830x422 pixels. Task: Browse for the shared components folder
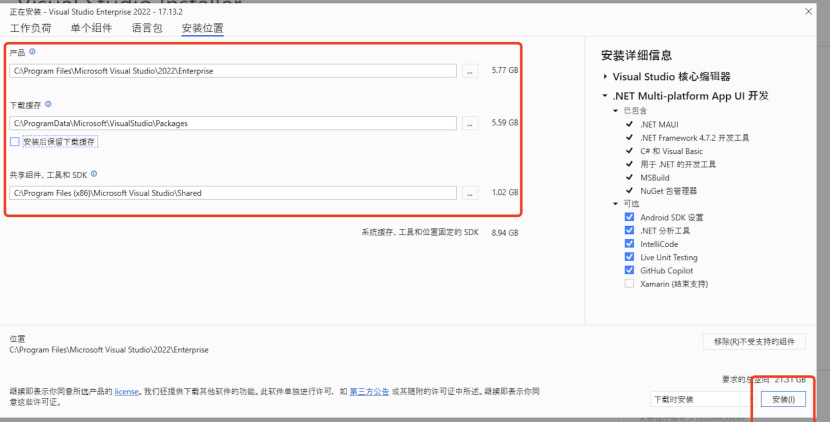click(x=470, y=193)
